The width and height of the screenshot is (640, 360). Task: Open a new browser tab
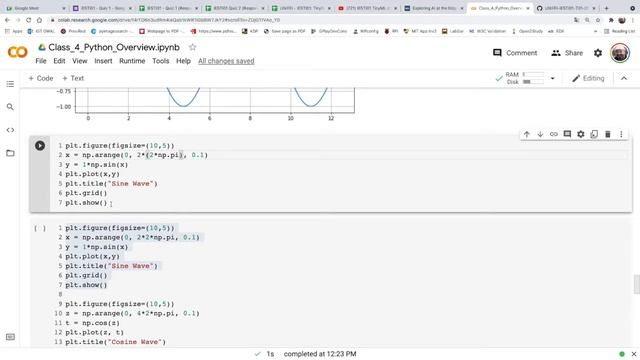[x=606, y=8]
